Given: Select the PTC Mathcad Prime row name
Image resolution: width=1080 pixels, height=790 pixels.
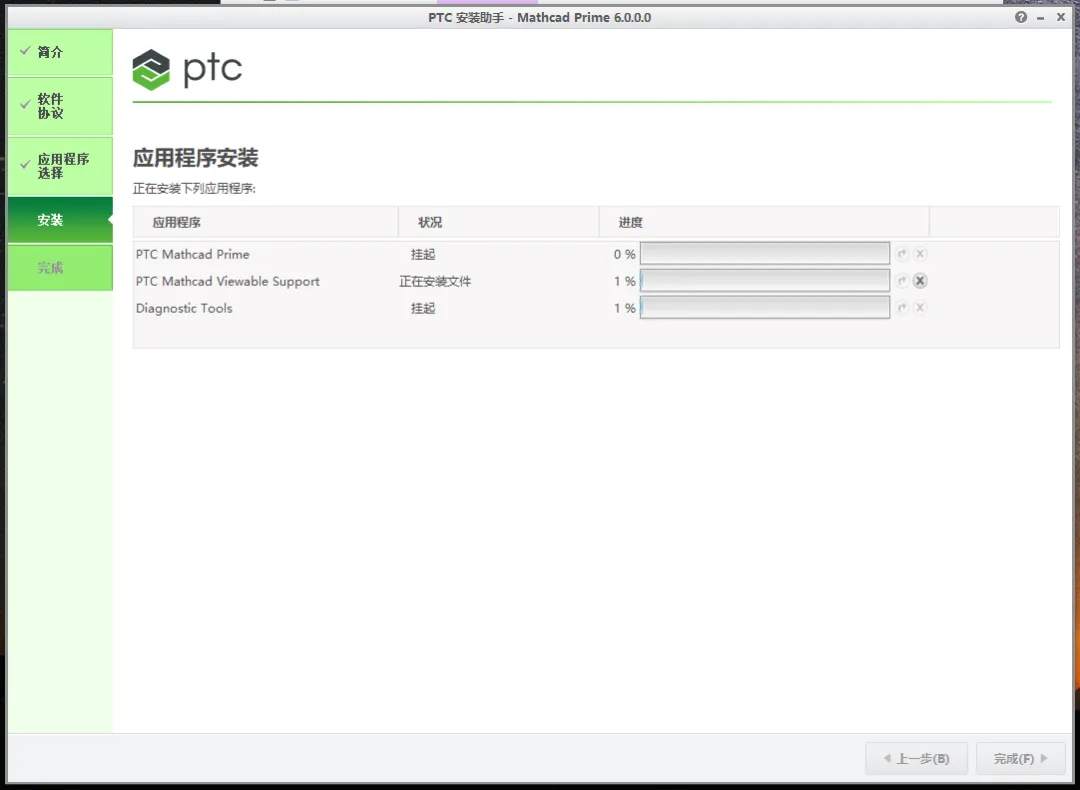Looking at the screenshot, I should pos(192,254).
